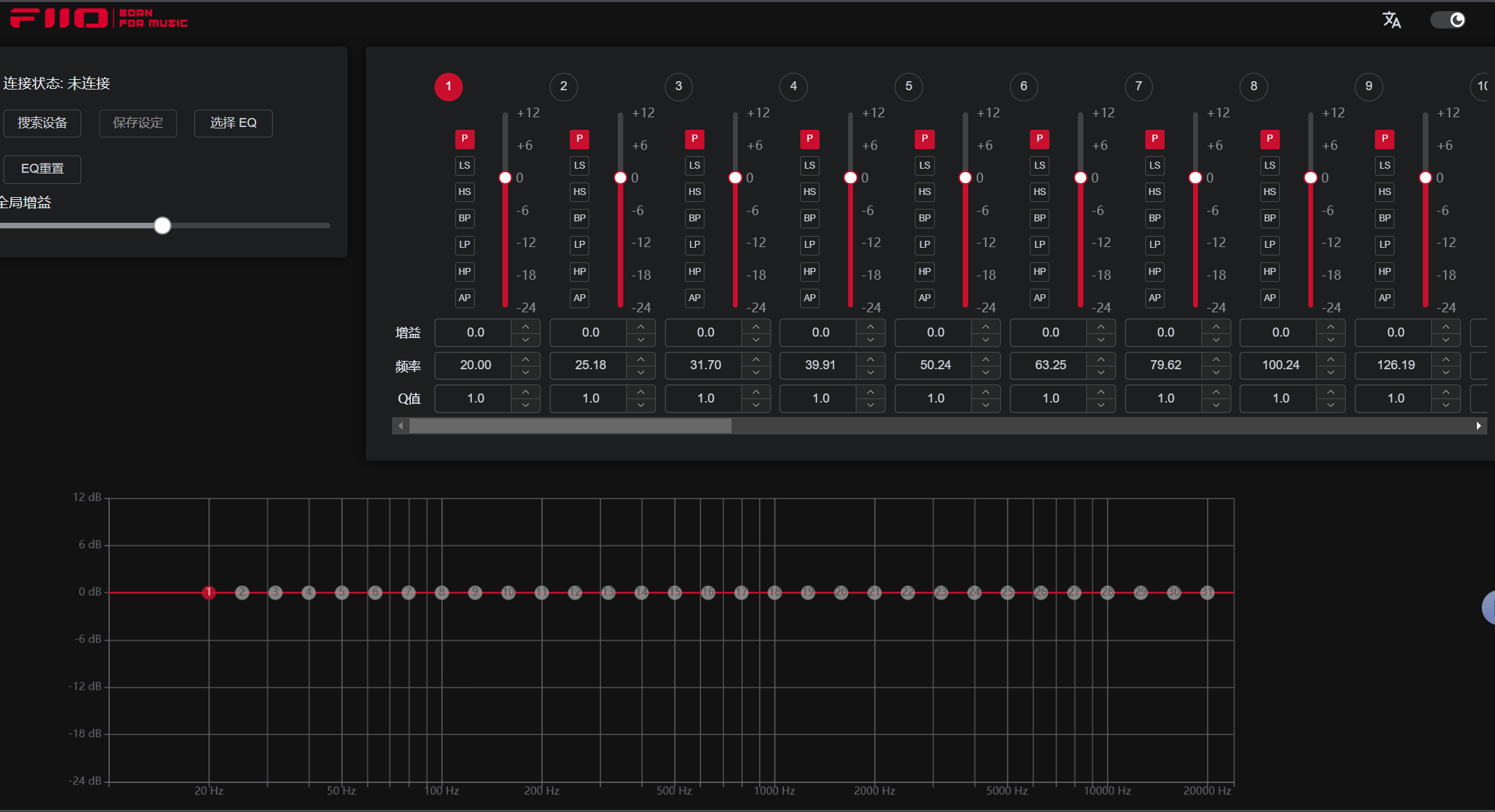Click node 10 on the EQ graph
The height and width of the screenshot is (812, 1495).
508,592
